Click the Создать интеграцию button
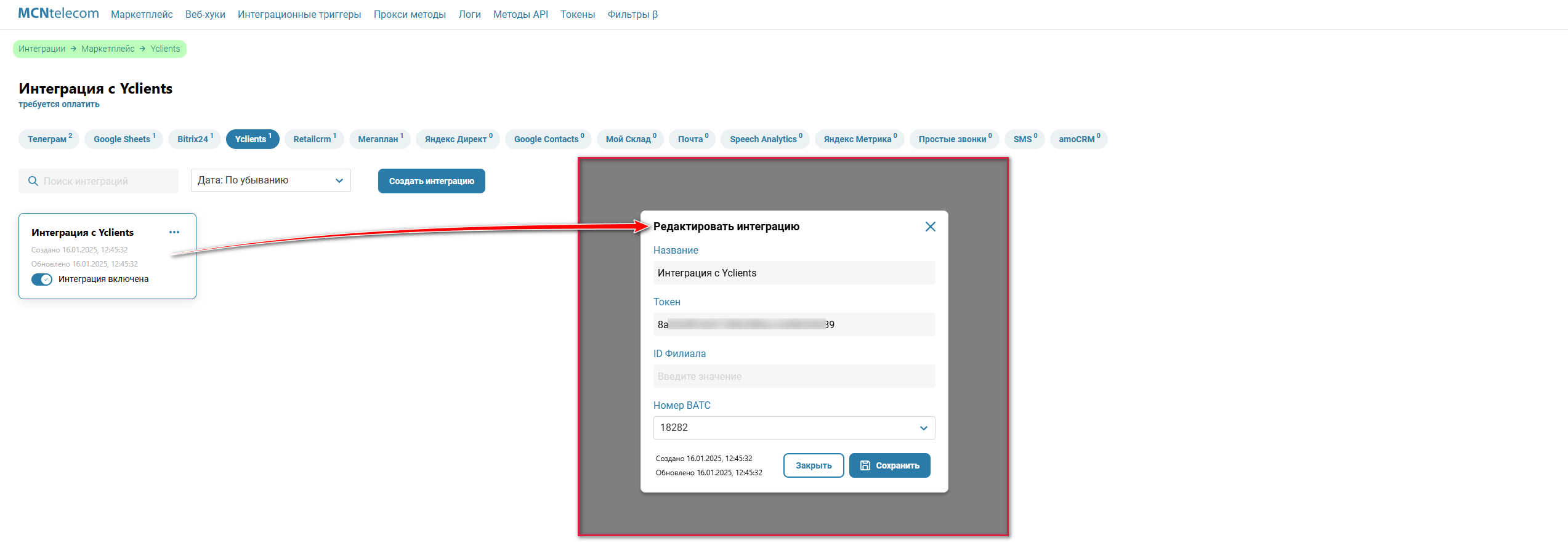The width and height of the screenshot is (1568, 551). [x=432, y=181]
